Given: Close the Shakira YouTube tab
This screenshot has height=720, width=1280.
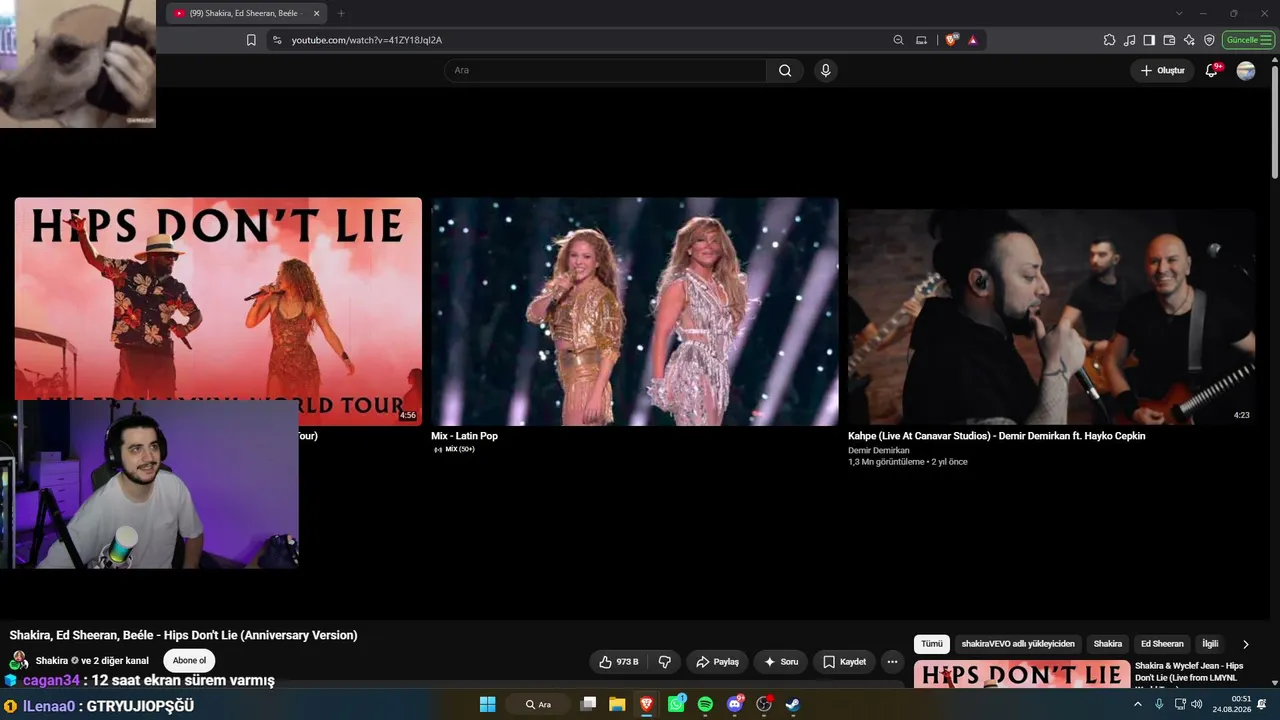Looking at the screenshot, I should tap(317, 13).
